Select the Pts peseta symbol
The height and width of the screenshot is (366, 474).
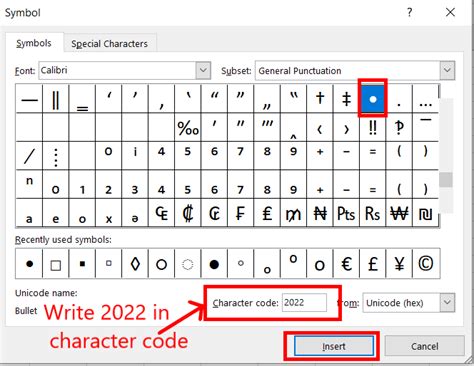346,213
